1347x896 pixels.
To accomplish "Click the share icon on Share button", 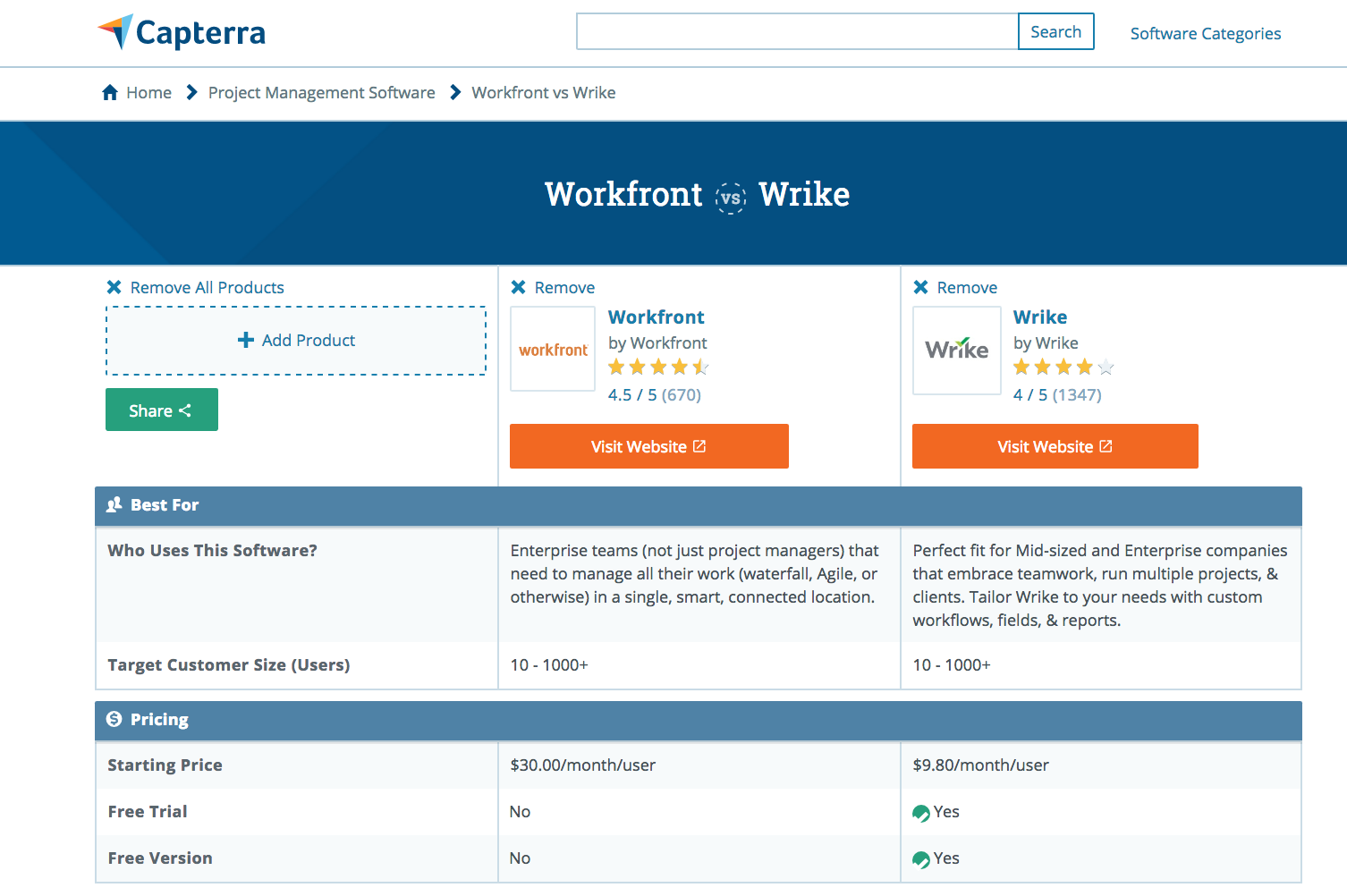I will point(185,410).
